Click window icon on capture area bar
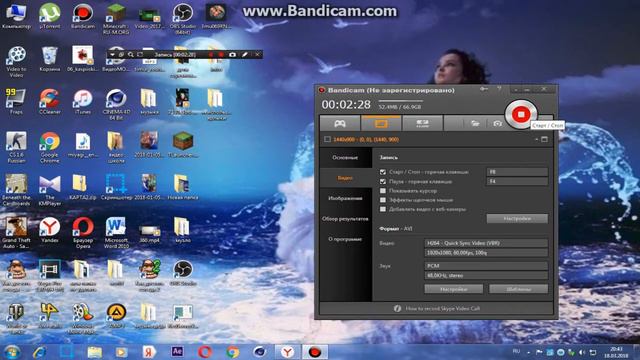Image resolution: width=640 pixels, height=360 pixels. [544, 139]
